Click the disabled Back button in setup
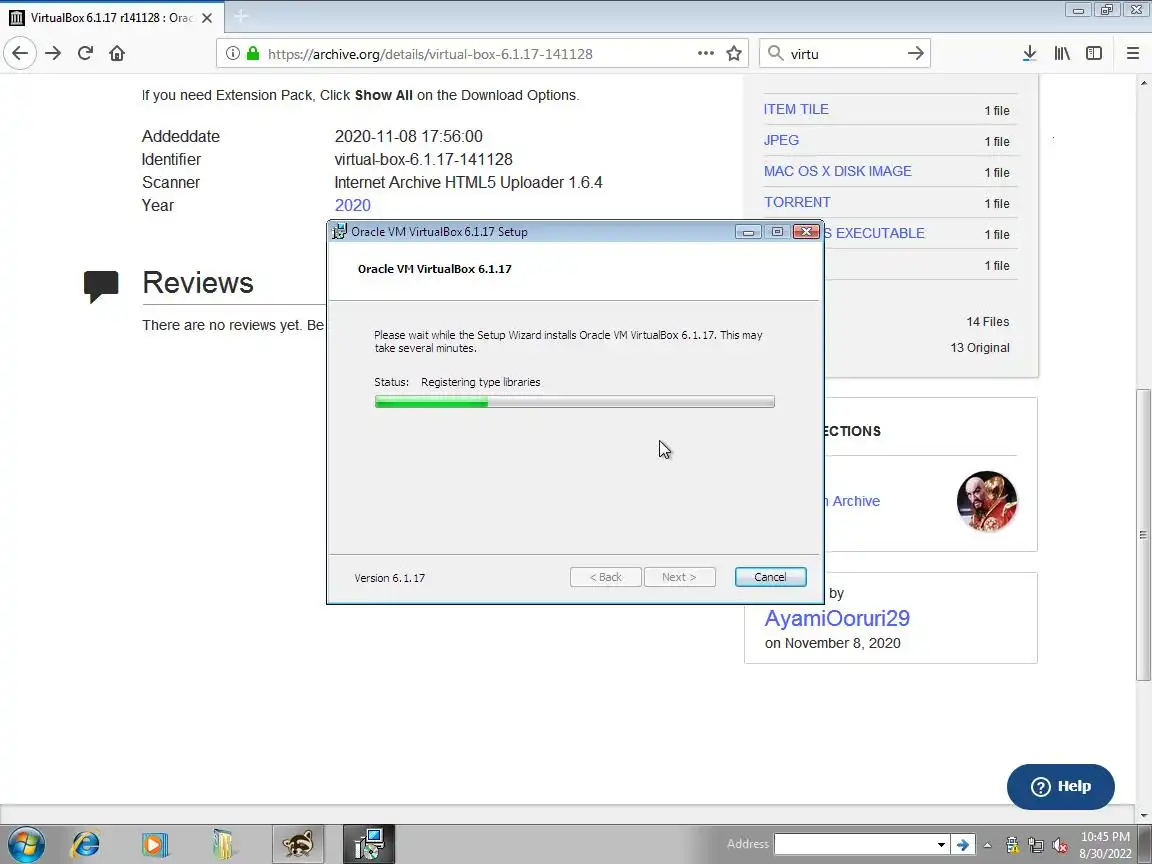 [605, 577]
